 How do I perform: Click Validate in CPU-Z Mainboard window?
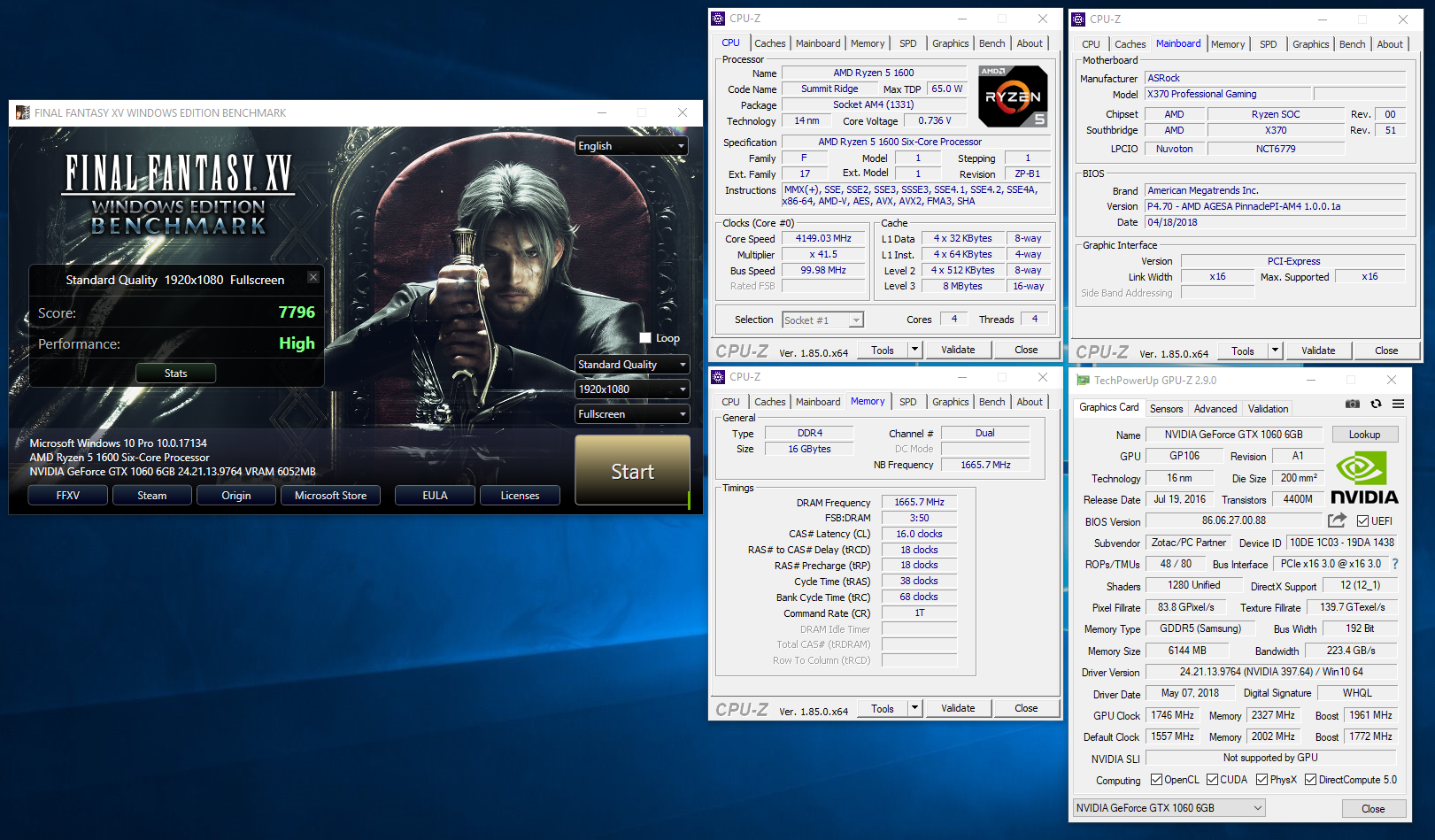1317,351
